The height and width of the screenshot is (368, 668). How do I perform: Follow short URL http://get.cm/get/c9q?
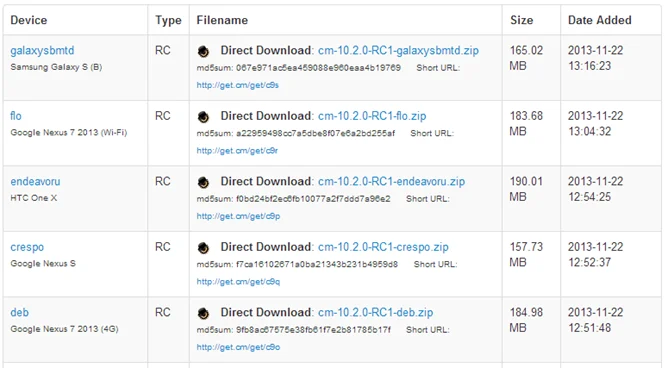[238, 282]
